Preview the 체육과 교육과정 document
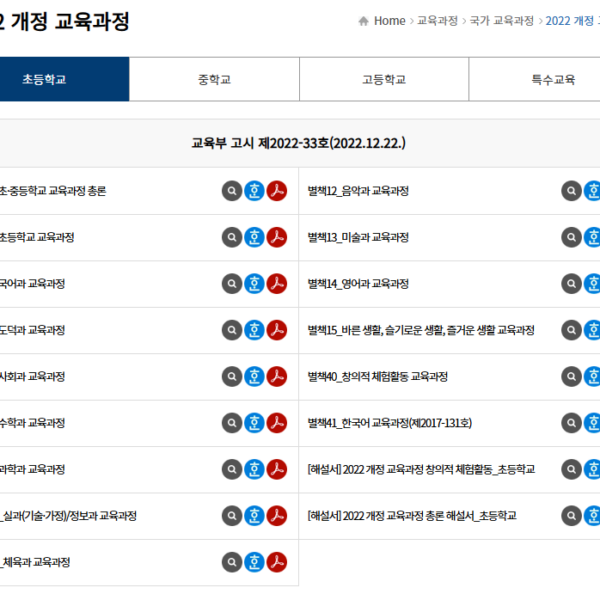This screenshot has height=600, width=600. click(x=232, y=562)
